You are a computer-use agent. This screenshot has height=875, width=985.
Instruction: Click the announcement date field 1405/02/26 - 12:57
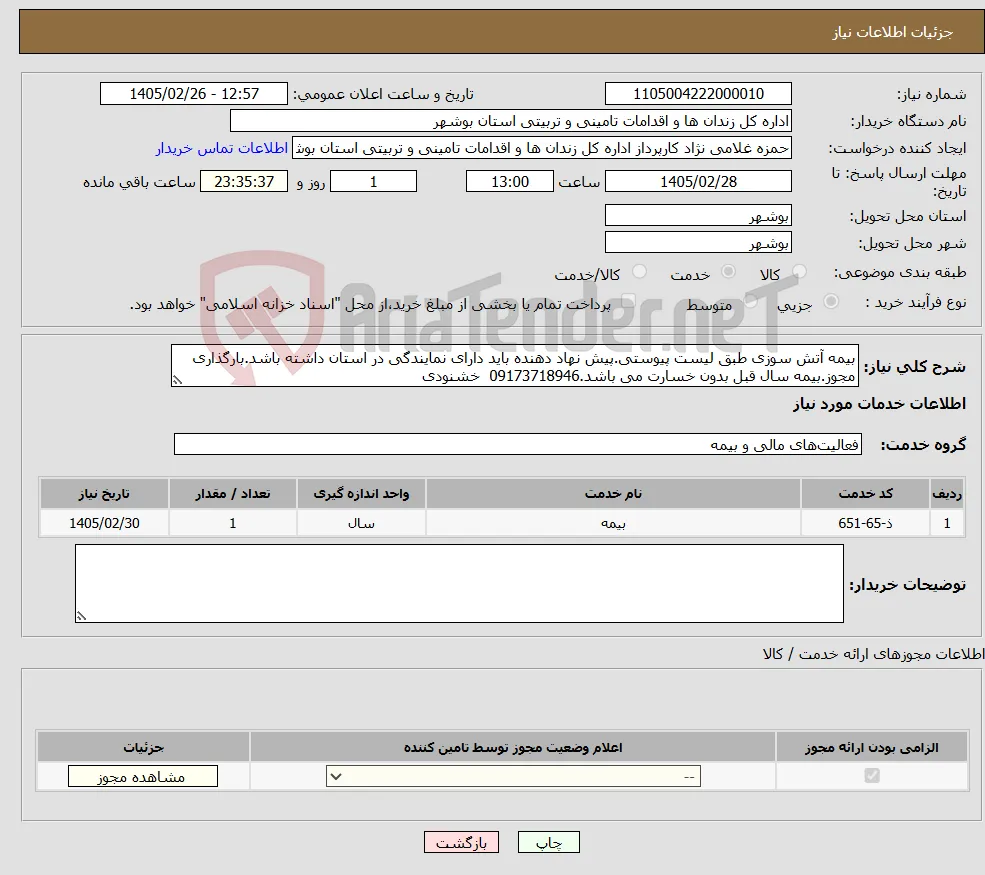193,94
